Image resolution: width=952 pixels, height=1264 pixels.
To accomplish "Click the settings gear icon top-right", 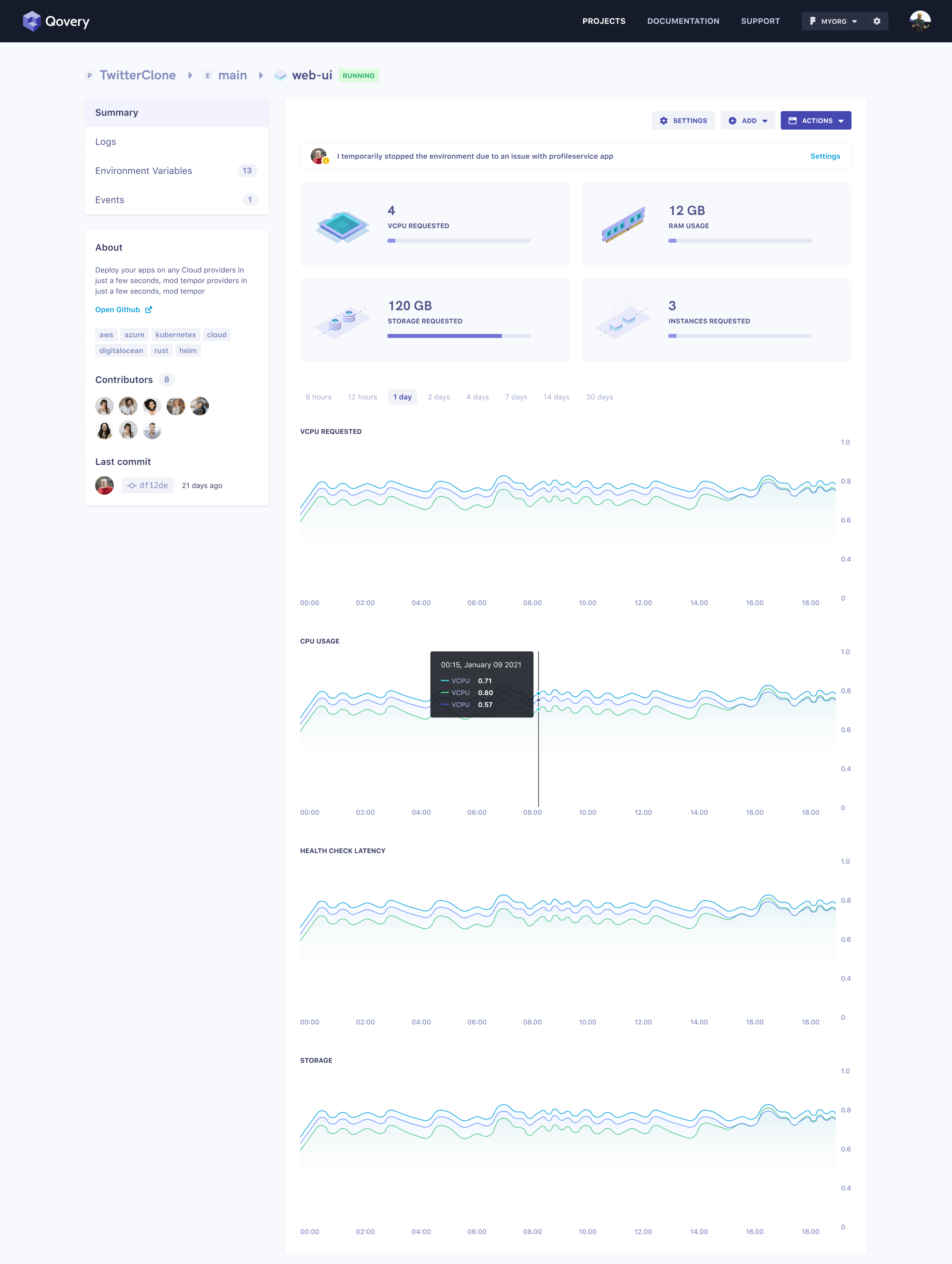I will point(877,20).
